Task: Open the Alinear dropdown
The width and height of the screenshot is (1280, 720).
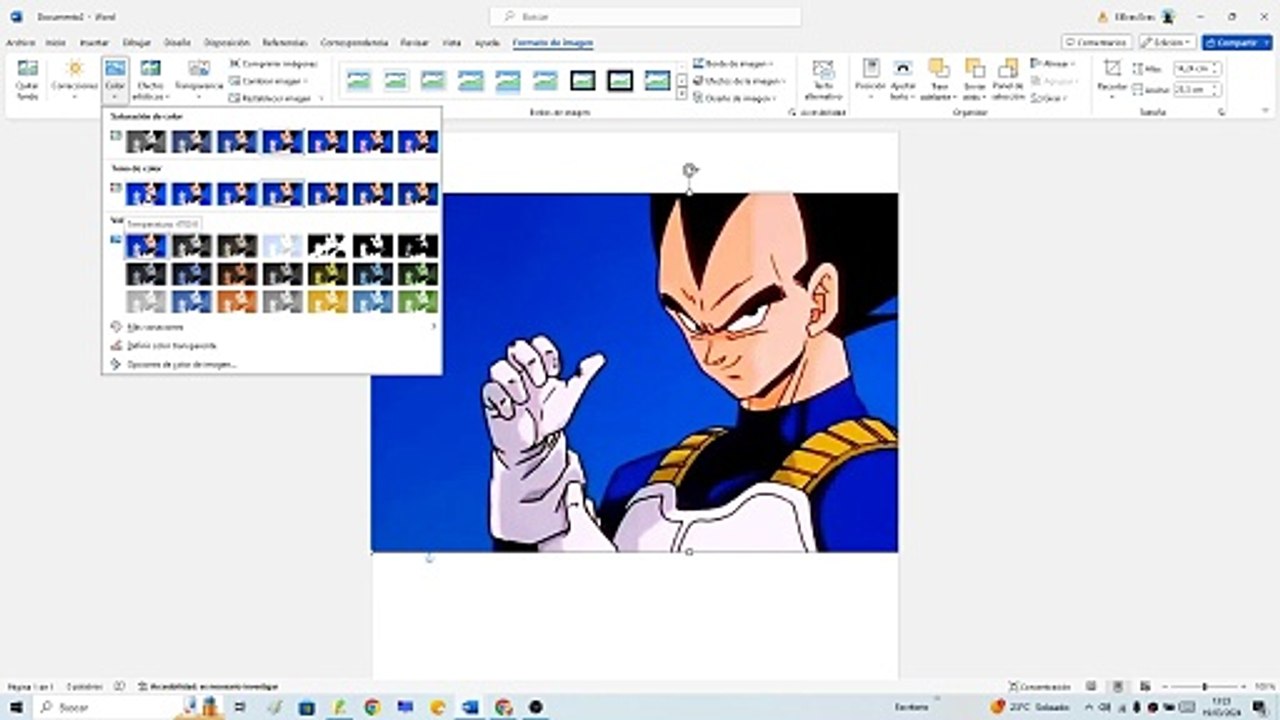Action: 1052,64
